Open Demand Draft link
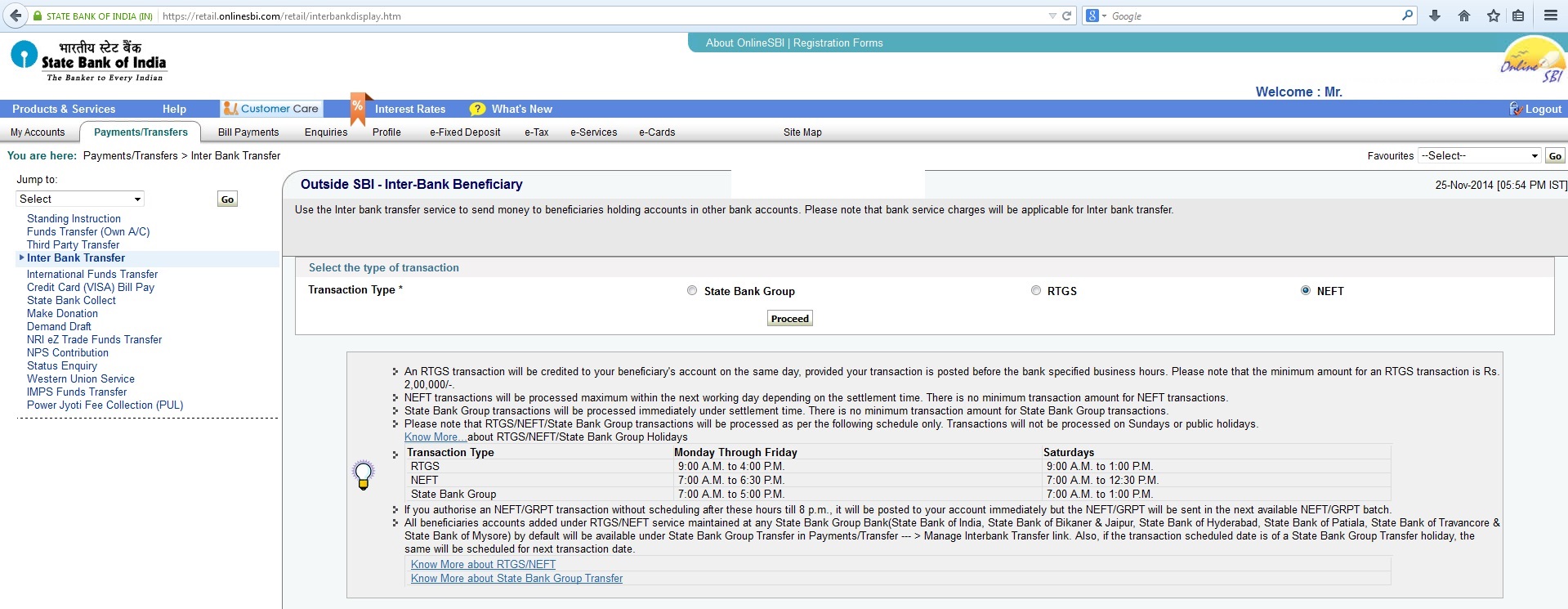This screenshot has height=609, width=1568. coord(59,326)
